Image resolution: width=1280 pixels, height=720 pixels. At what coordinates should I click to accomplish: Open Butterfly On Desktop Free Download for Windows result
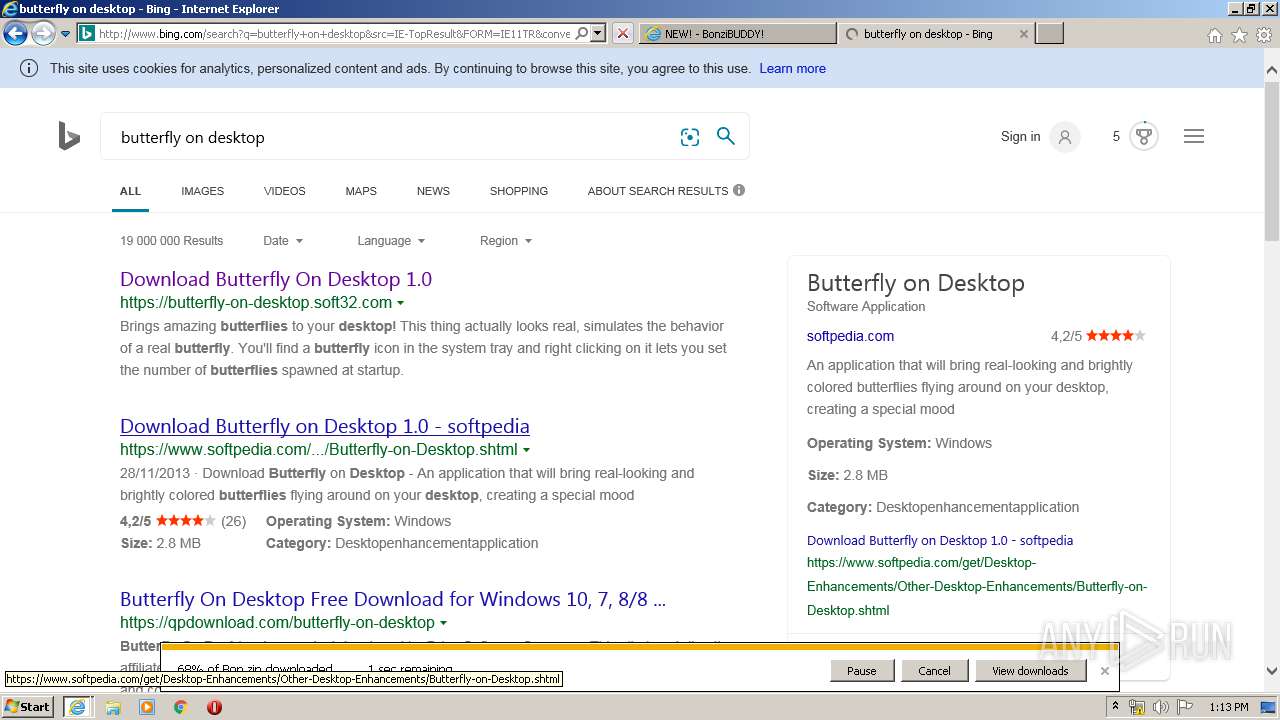tap(393, 599)
